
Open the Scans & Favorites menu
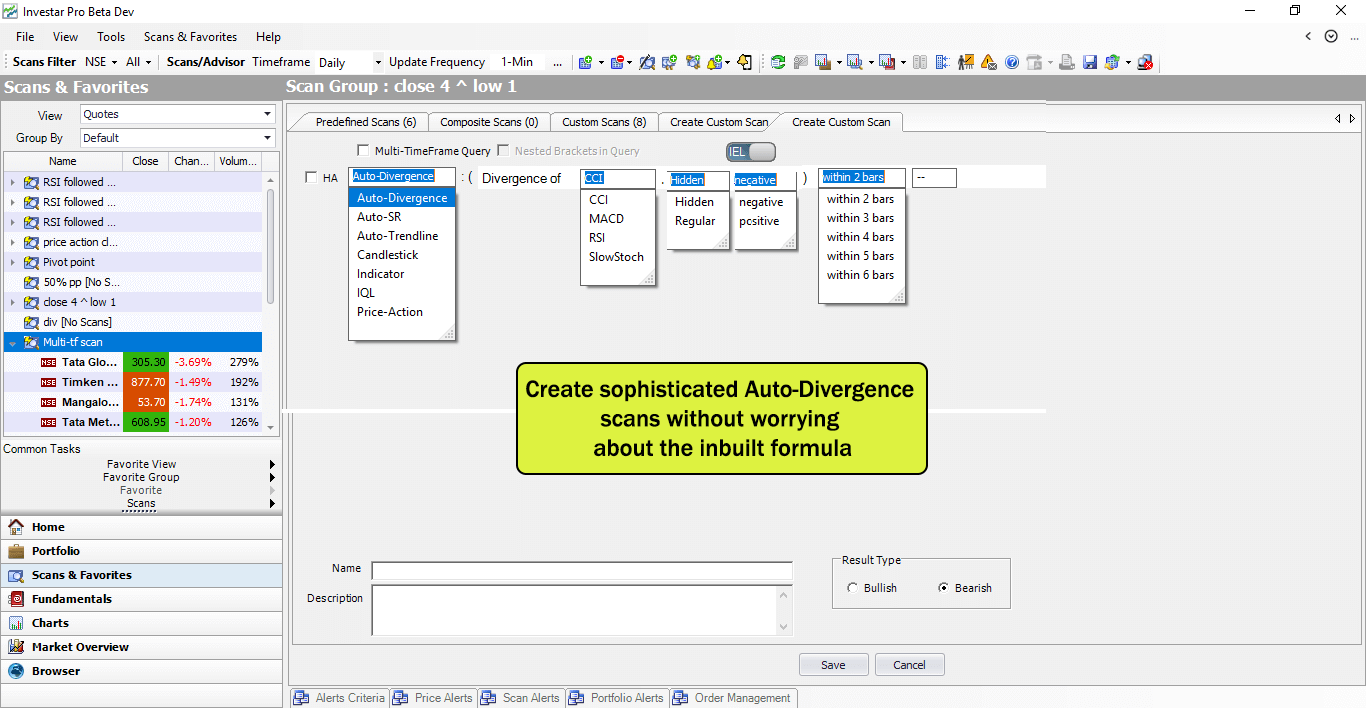[x=190, y=37]
